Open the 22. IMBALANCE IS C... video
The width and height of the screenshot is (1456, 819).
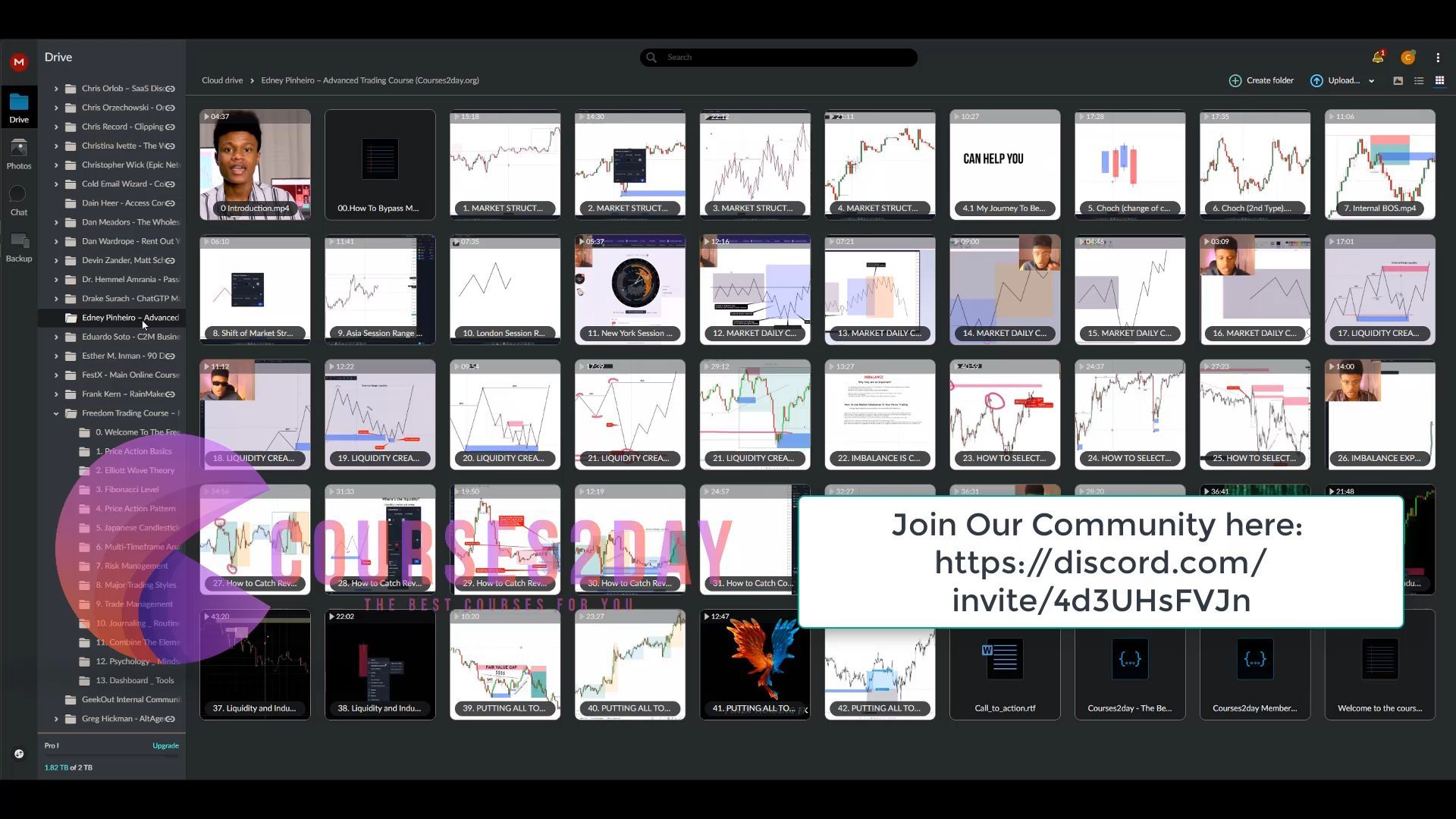pos(880,415)
